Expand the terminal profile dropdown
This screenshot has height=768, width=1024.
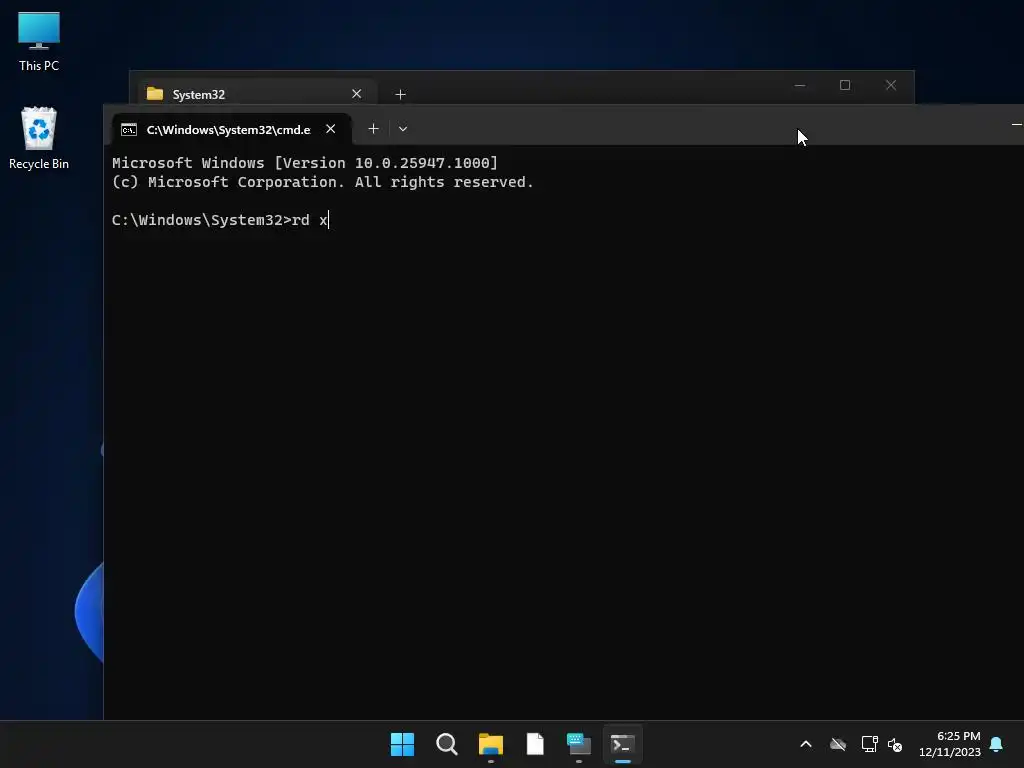coord(403,129)
